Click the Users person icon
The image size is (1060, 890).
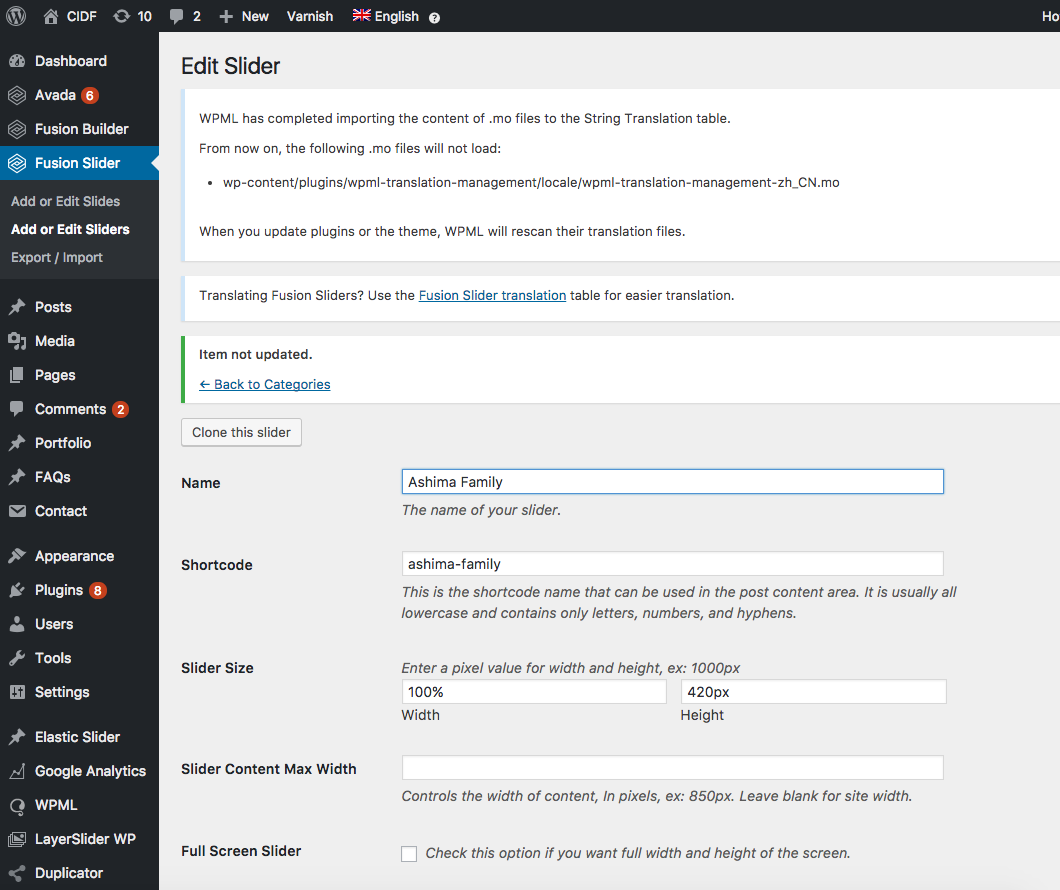(17, 624)
